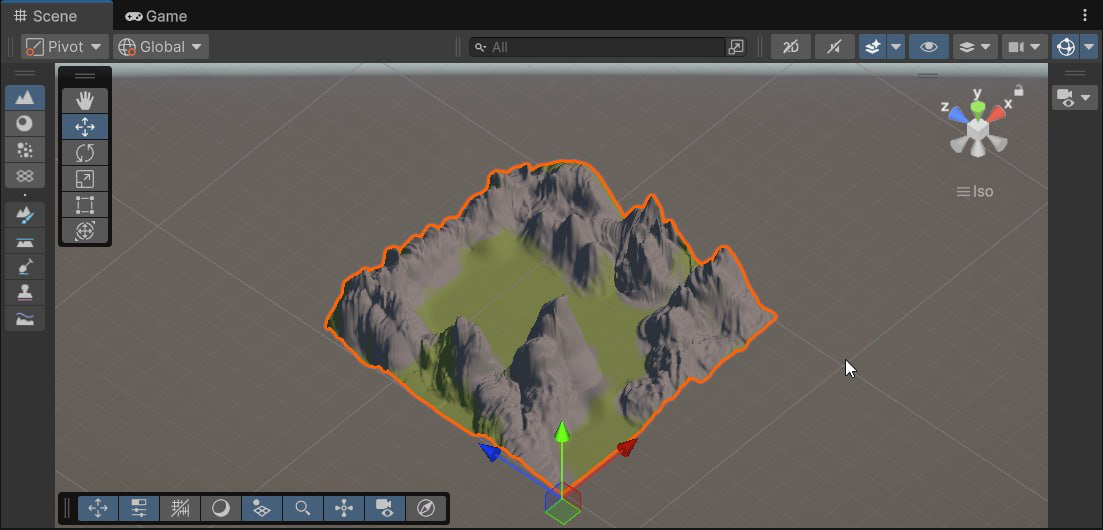
Task: Toggle 2D view mode
Action: (x=791, y=47)
